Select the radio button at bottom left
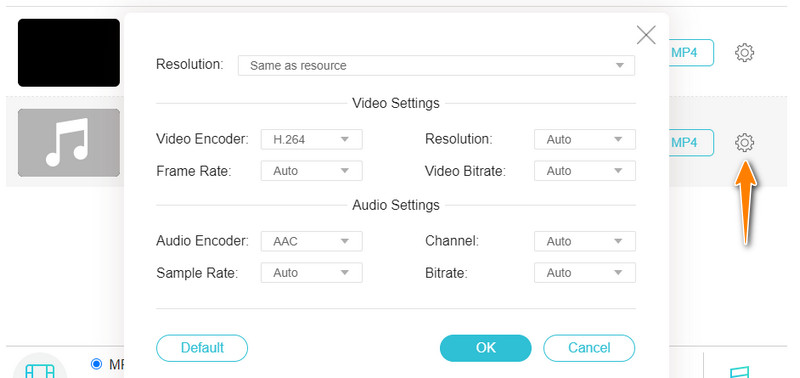 (x=96, y=364)
